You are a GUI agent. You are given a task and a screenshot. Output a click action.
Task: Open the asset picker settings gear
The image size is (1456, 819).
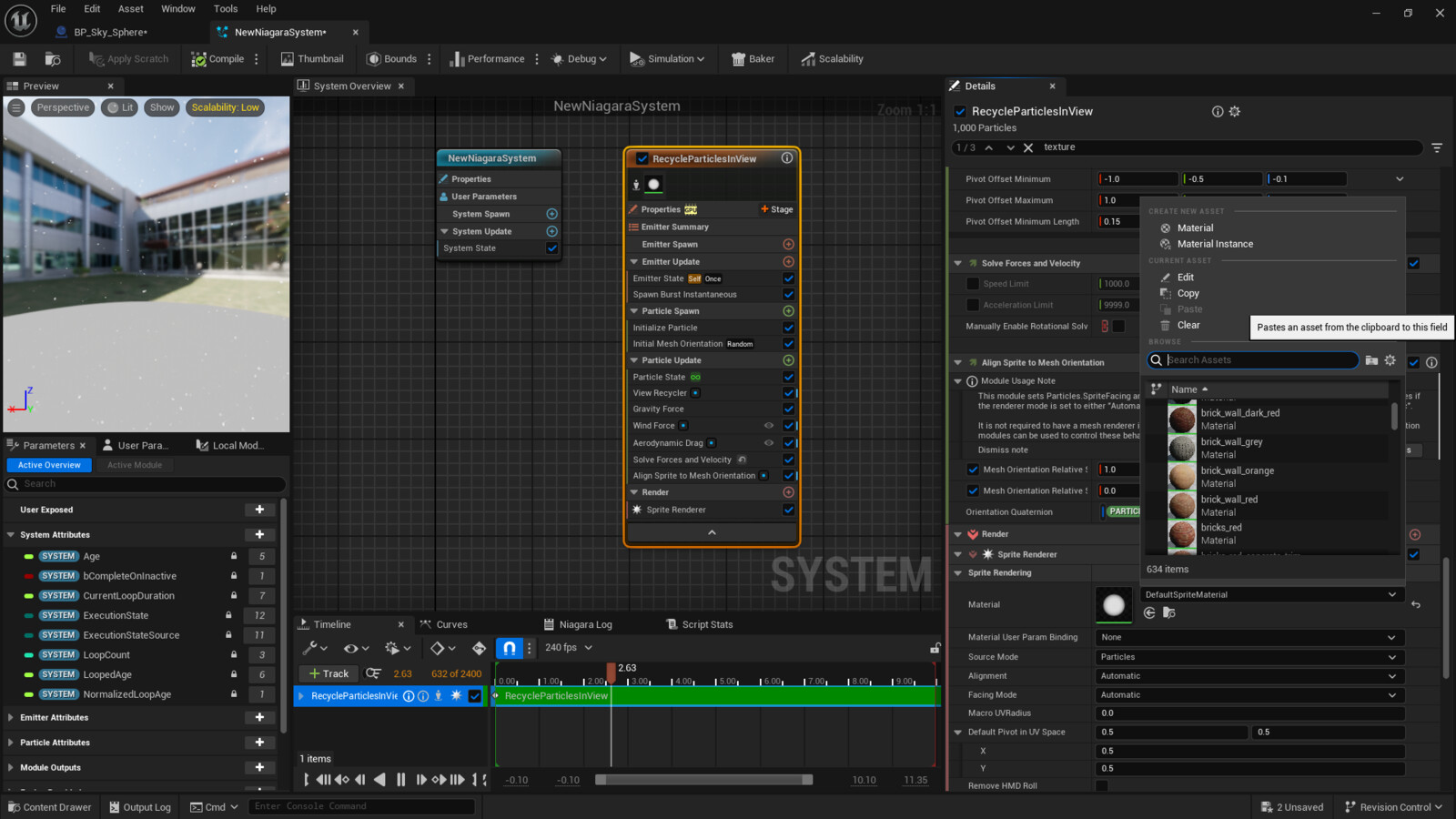click(x=1390, y=360)
